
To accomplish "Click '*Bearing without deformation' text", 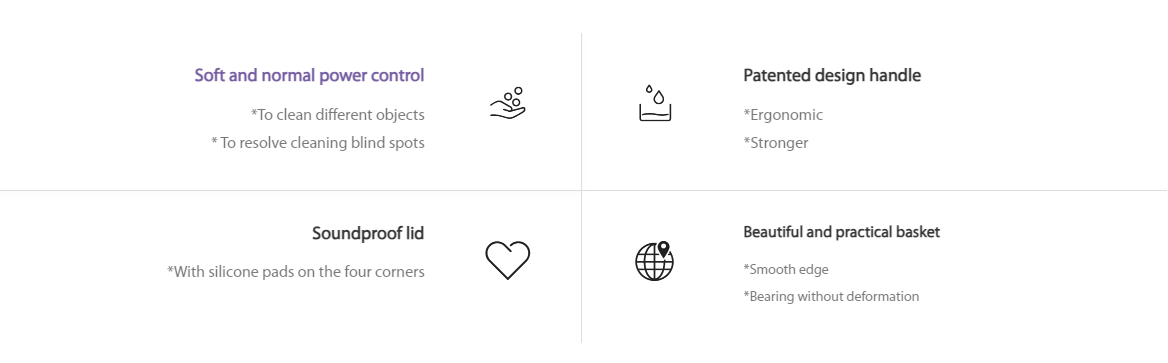I will [831, 296].
